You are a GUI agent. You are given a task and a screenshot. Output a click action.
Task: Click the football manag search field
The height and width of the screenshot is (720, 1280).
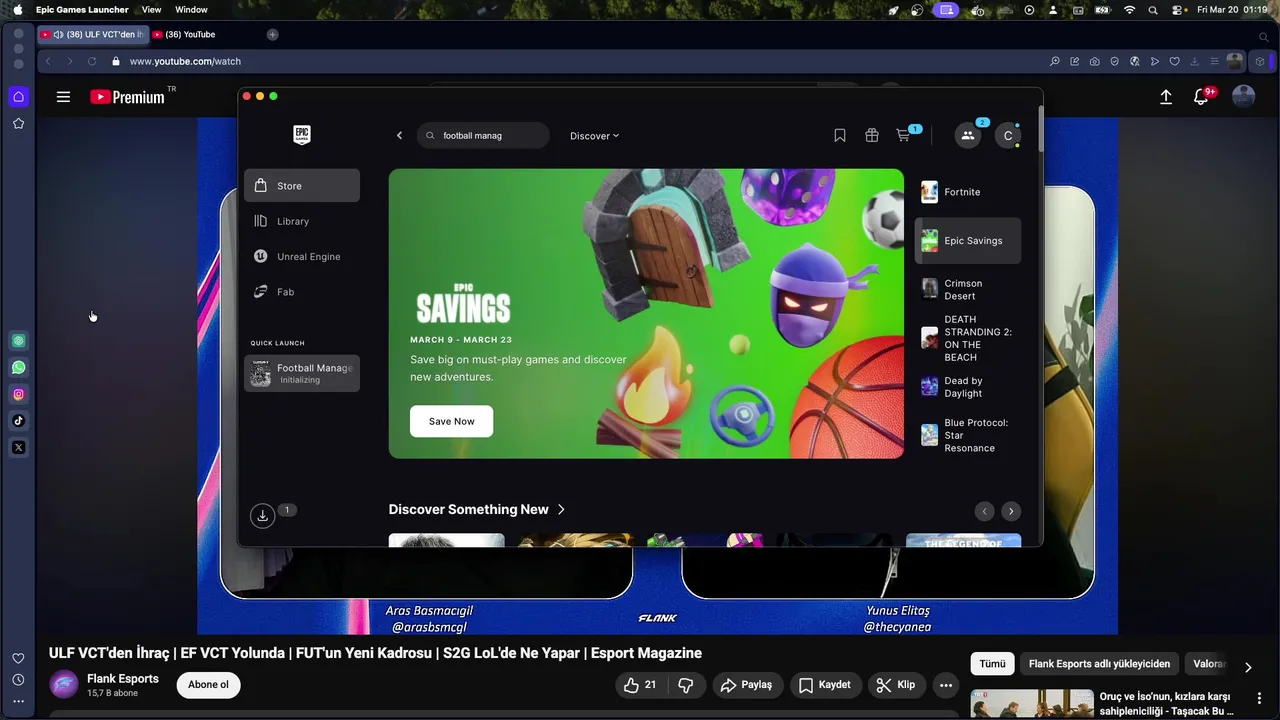483,136
